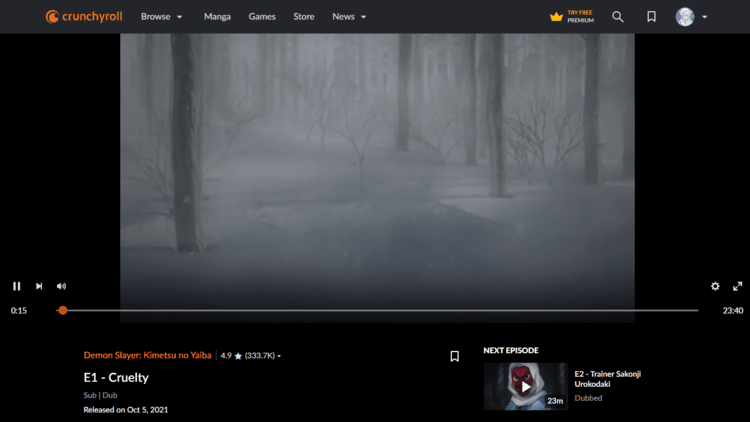Open the profile avatar menu
750x422 pixels.
click(685, 17)
